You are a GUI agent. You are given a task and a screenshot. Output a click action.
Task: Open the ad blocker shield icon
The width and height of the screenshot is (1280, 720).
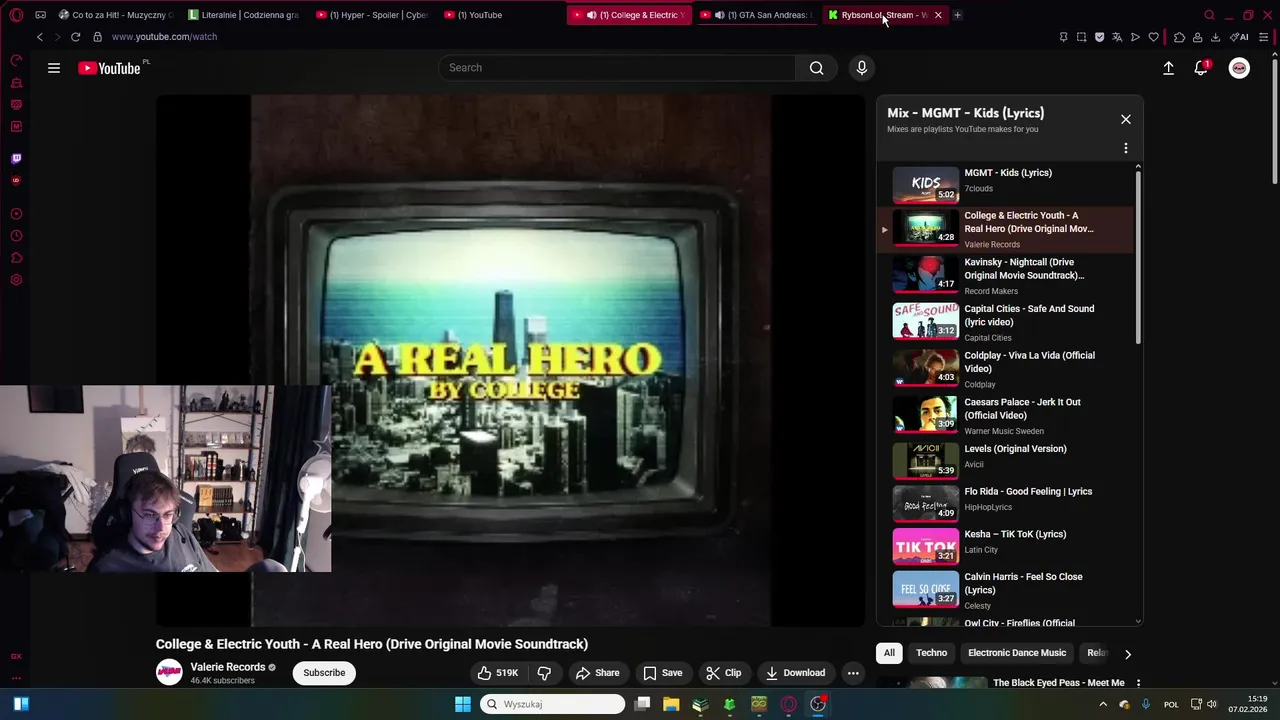[1099, 37]
